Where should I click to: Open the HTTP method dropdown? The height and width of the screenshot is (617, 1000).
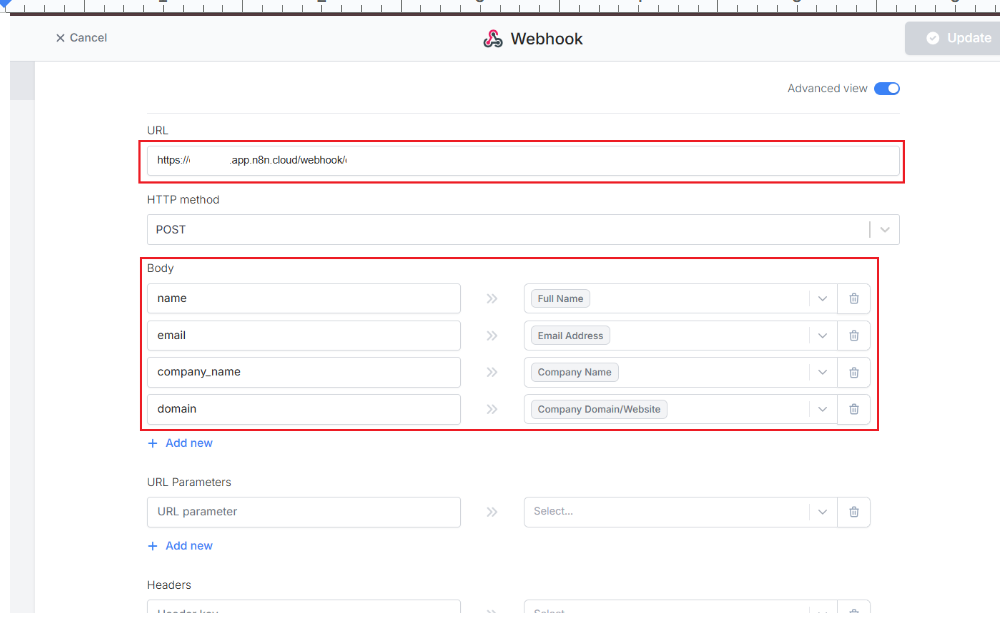point(883,229)
